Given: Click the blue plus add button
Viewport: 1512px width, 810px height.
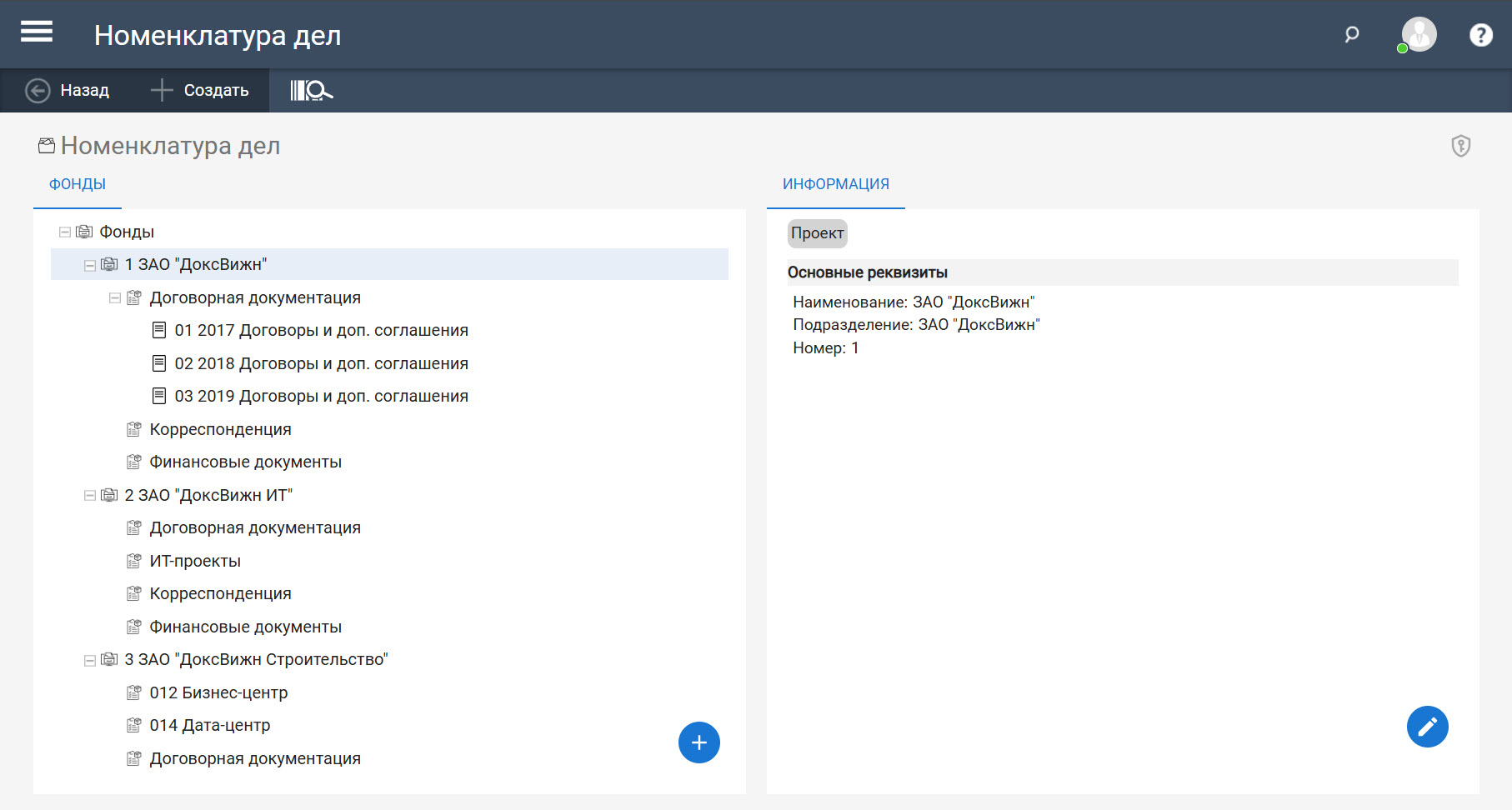Looking at the screenshot, I should (x=698, y=742).
